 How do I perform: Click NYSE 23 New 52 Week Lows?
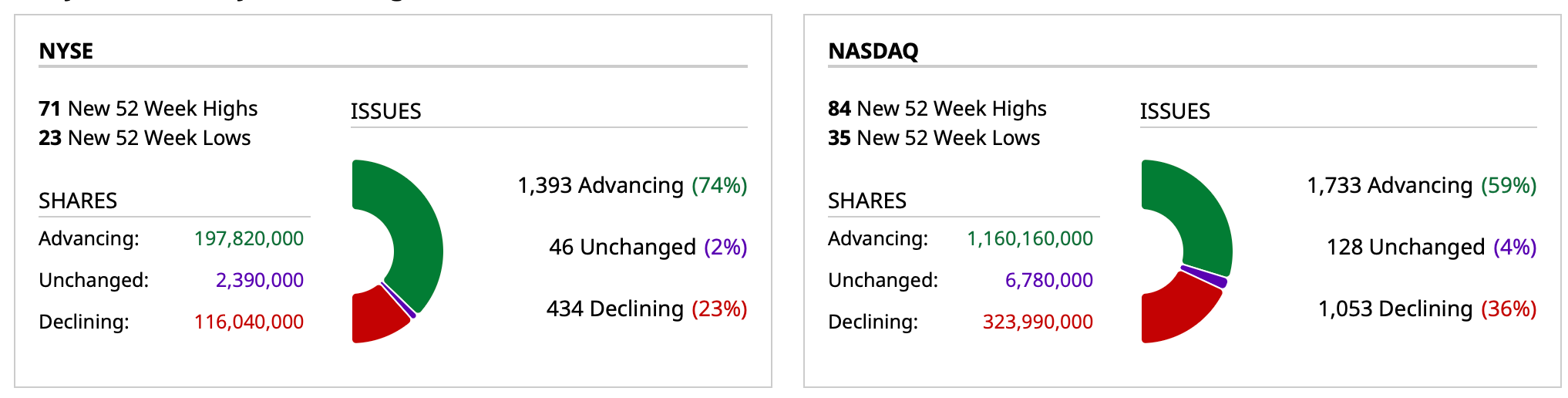145,138
